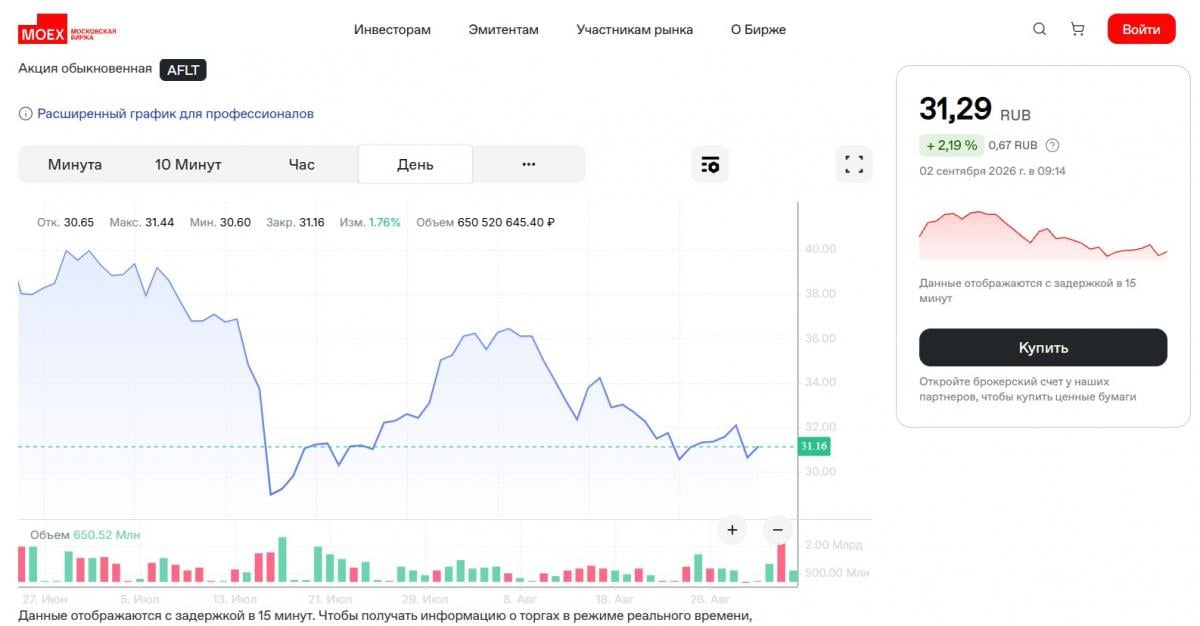Click the AFLT ticker badge
Image resolution: width=1200 pixels, height=626 pixels.
click(x=183, y=69)
